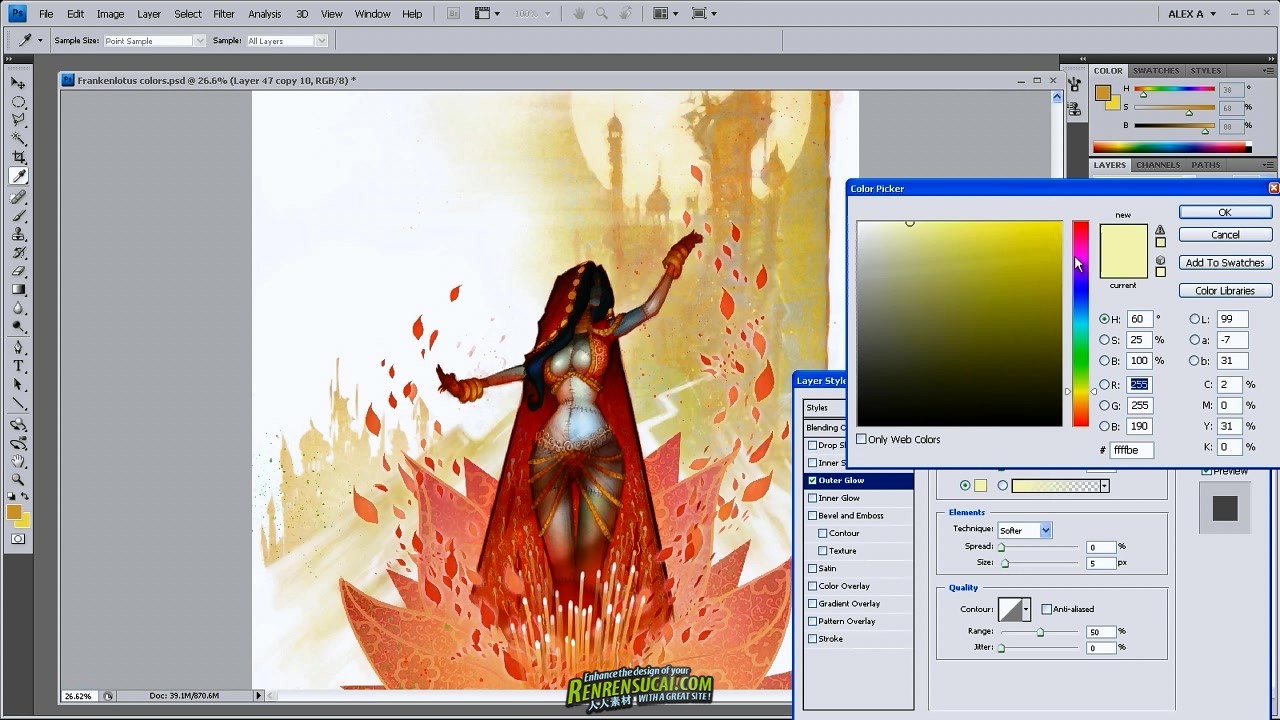Open the Contour picker dropdown arrow
The height and width of the screenshot is (720, 1280).
1026,609
